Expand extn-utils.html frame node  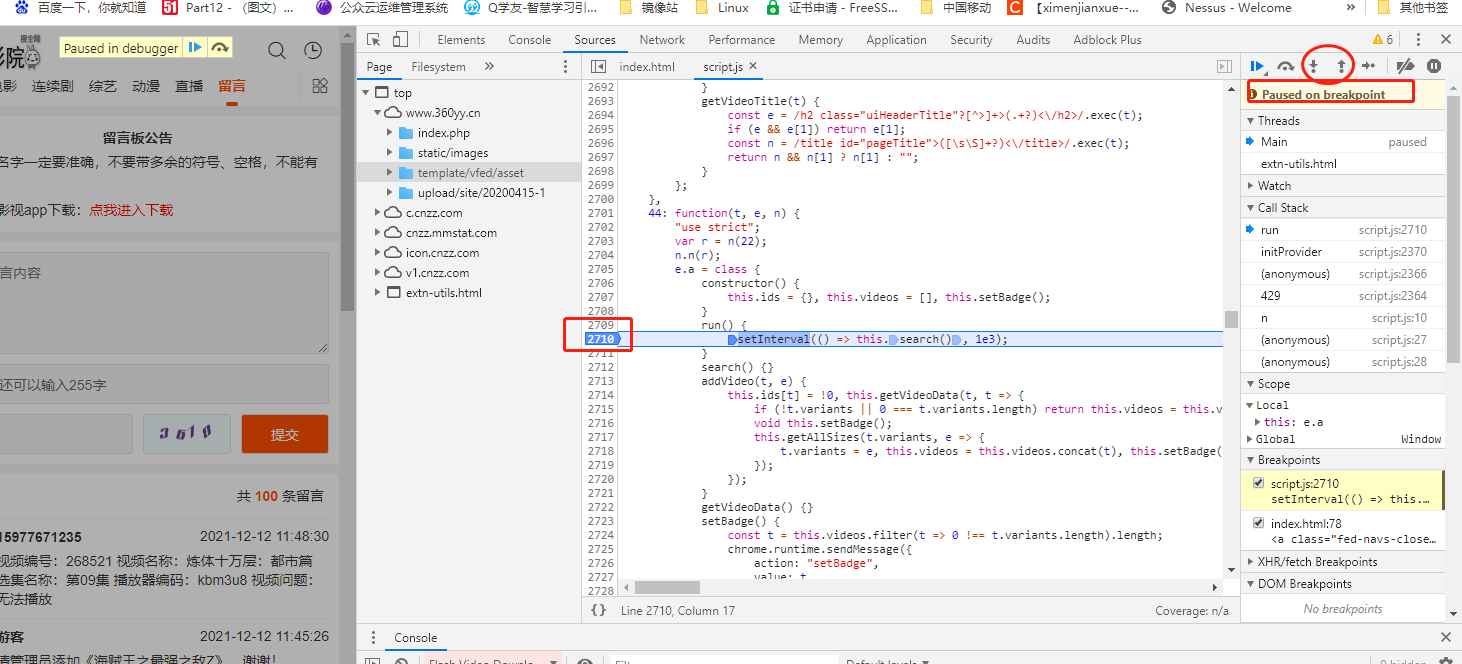click(x=378, y=293)
